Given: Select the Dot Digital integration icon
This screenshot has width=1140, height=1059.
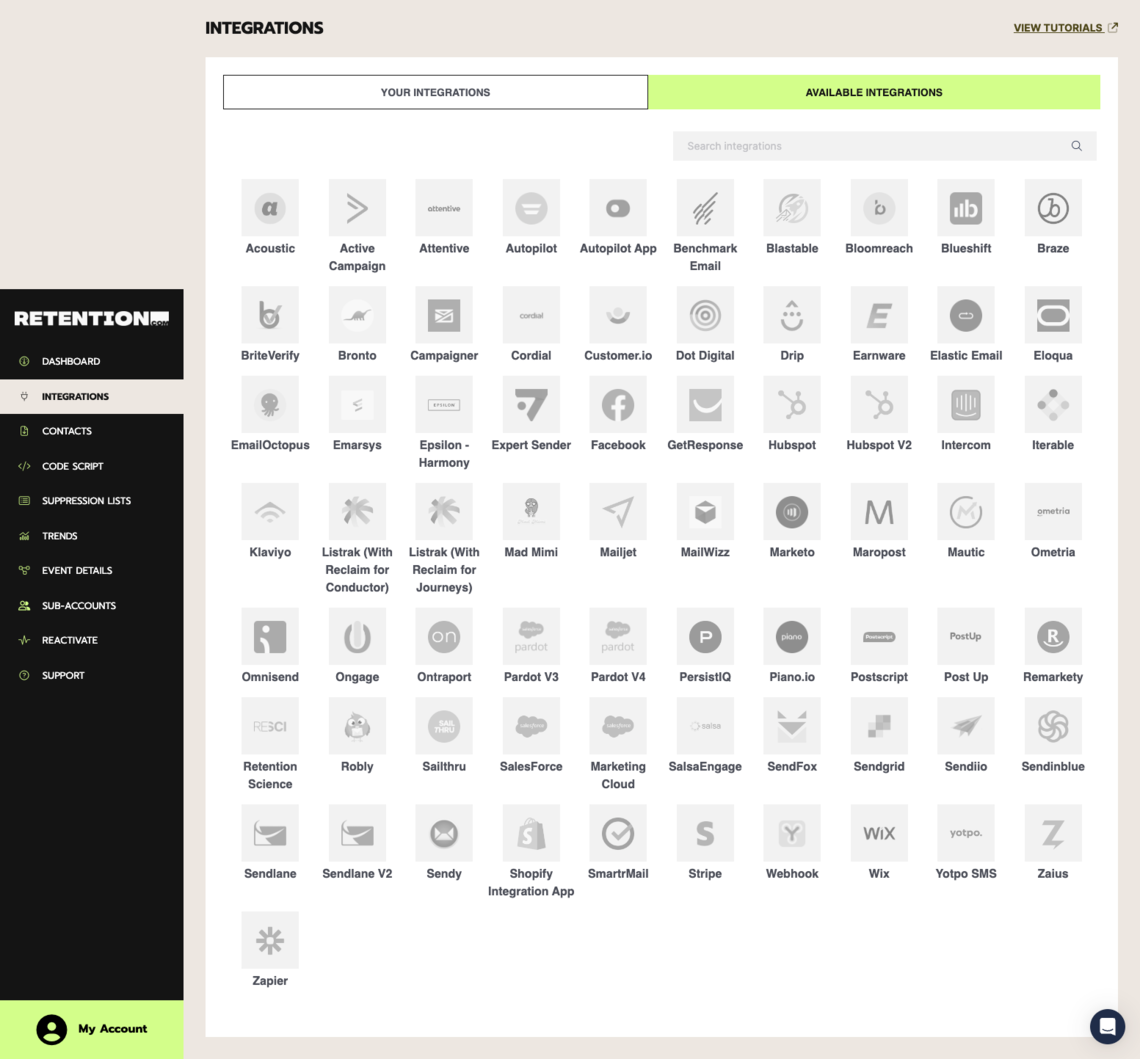Looking at the screenshot, I should (x=705, y=315).
